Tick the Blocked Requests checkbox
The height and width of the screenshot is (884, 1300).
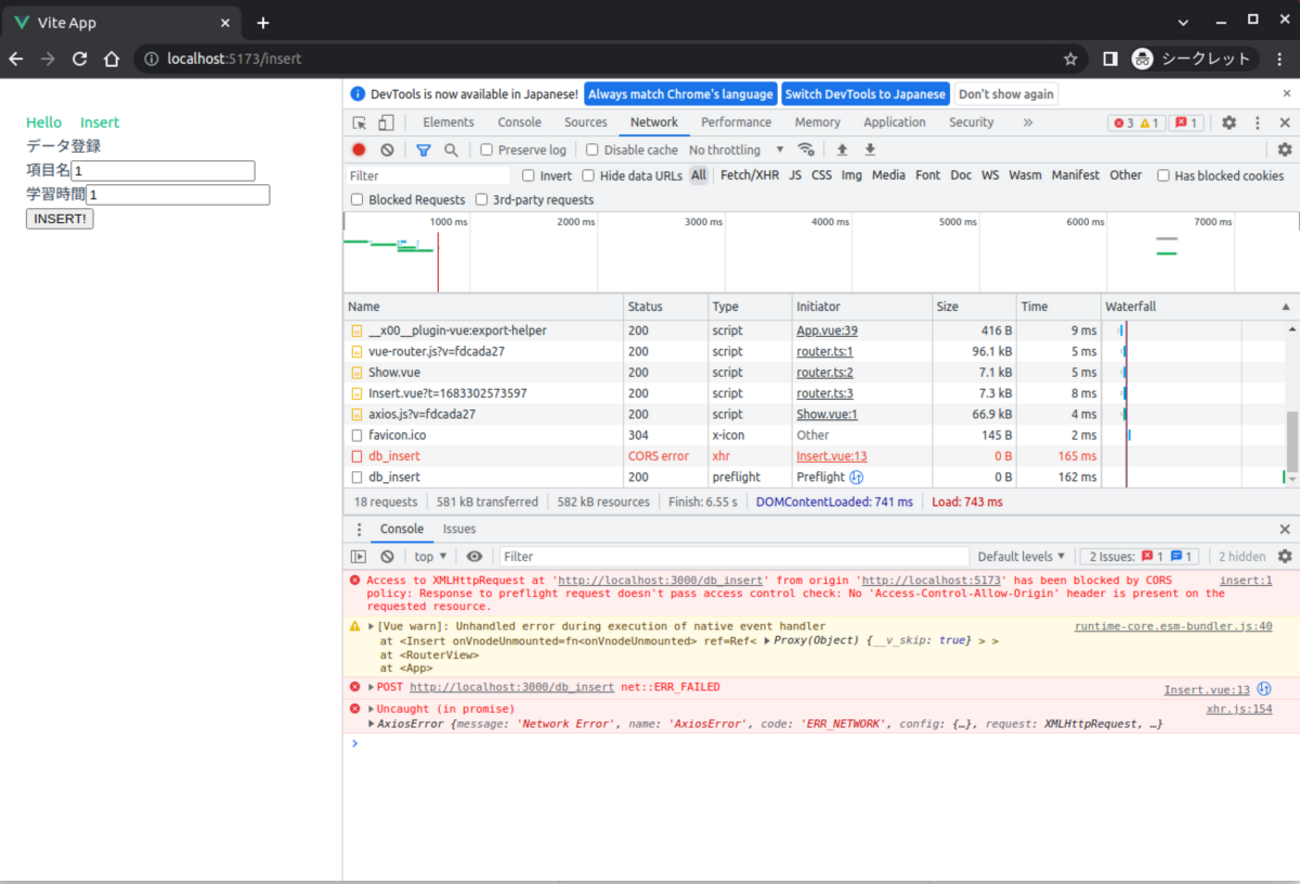[x=357, y=200]
